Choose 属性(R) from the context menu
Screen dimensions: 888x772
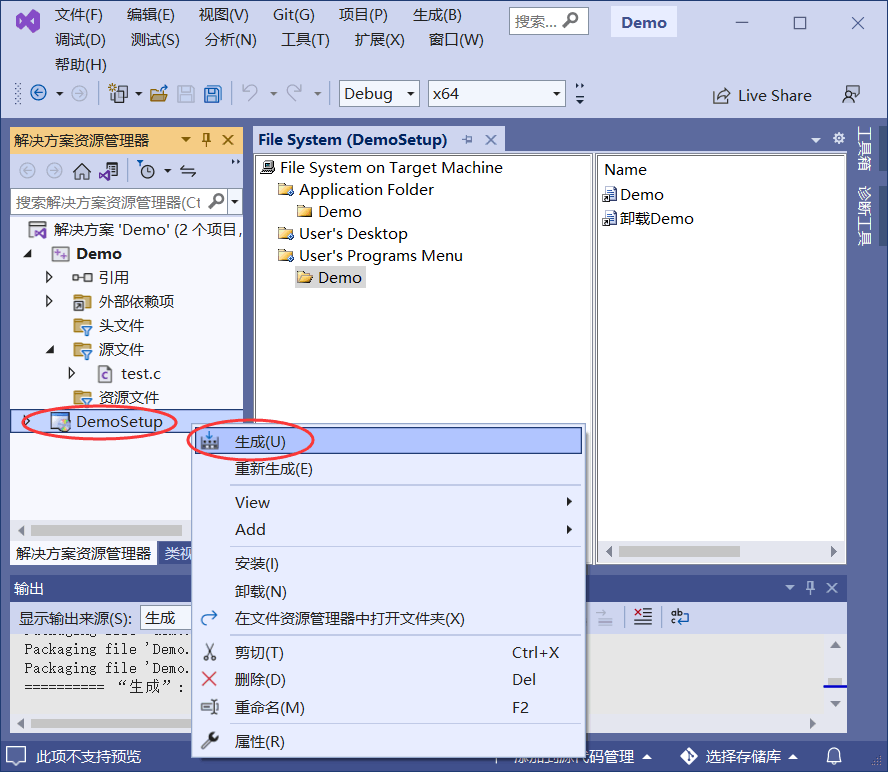[260, 741]
